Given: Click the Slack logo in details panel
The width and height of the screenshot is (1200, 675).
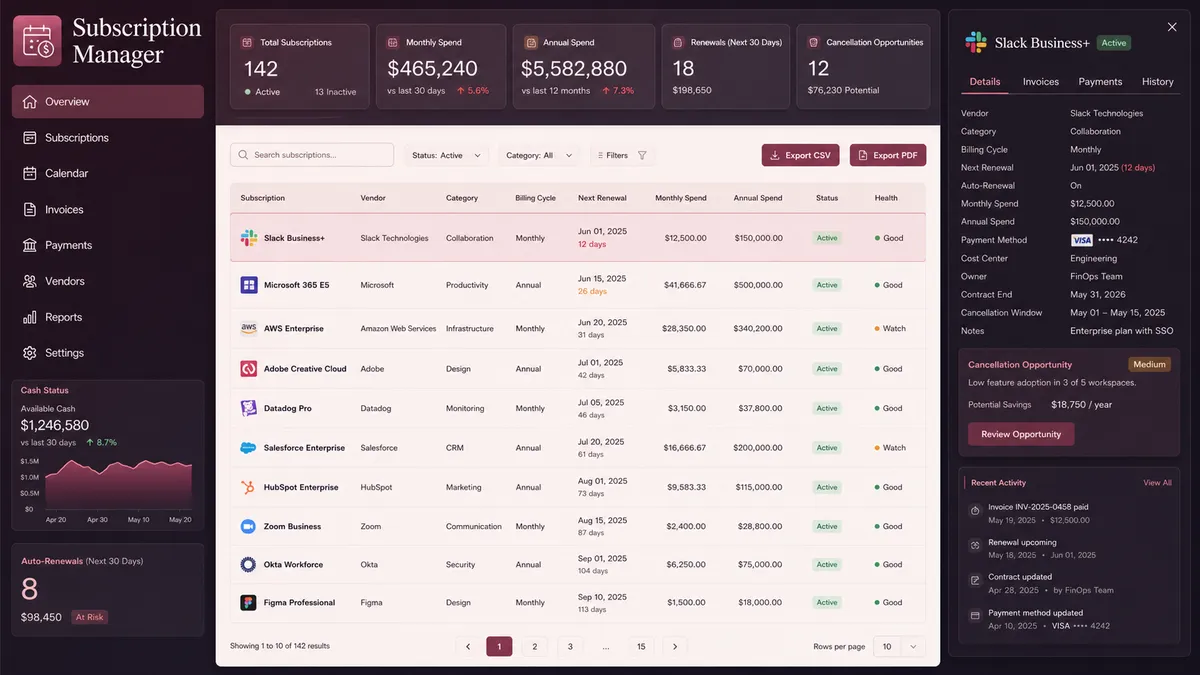Looking at the screenshot, I should tap(976, 42).
